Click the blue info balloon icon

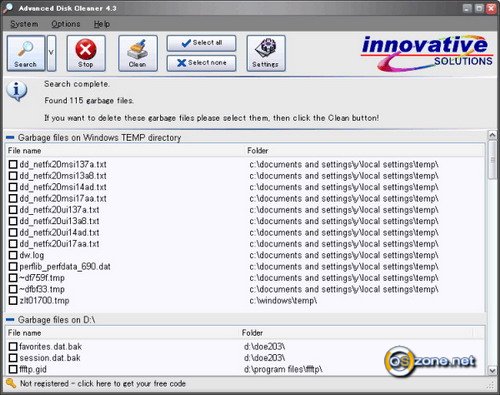click(17, 91)
